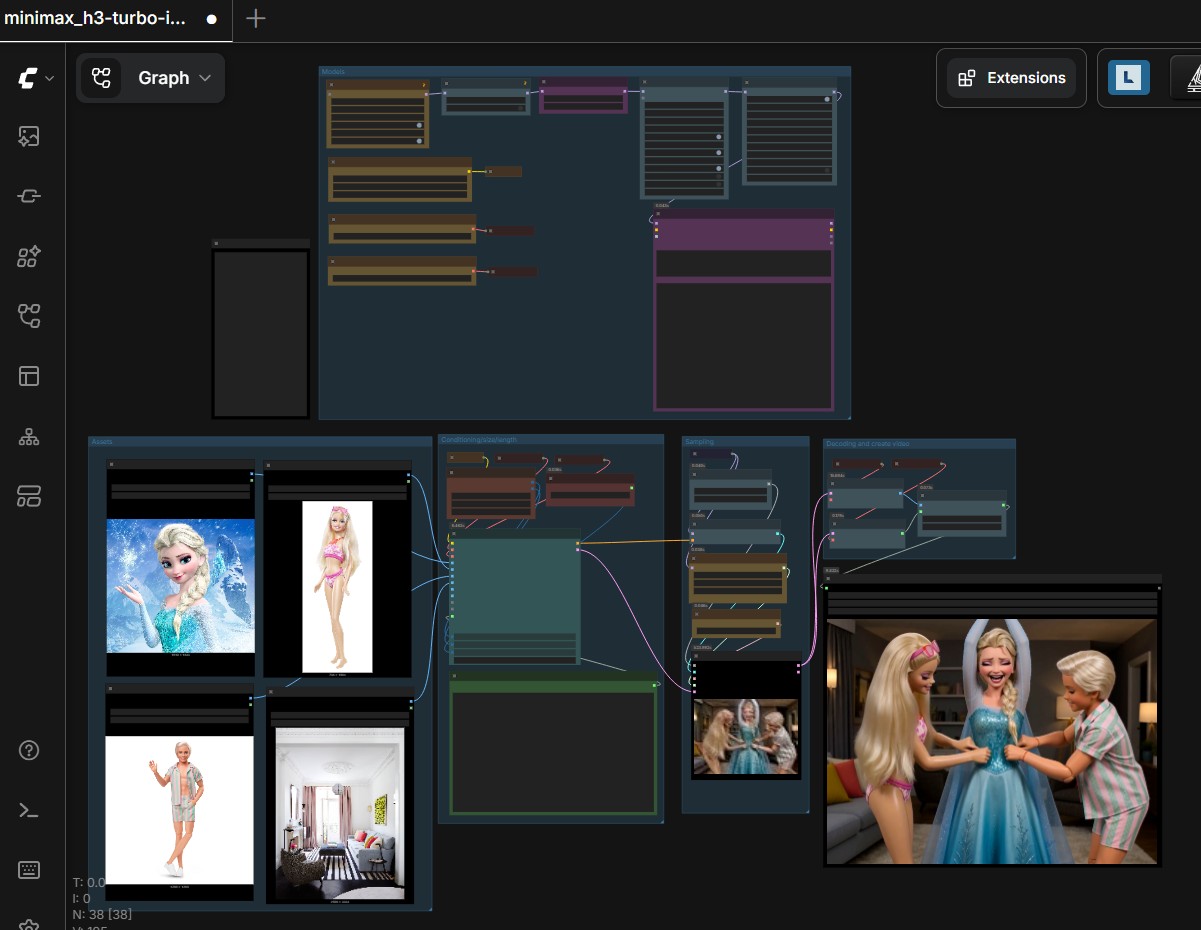Click the graph mode icon beside Graph
Viewport: 1201px width, 930px height.
tap(101, 78)
